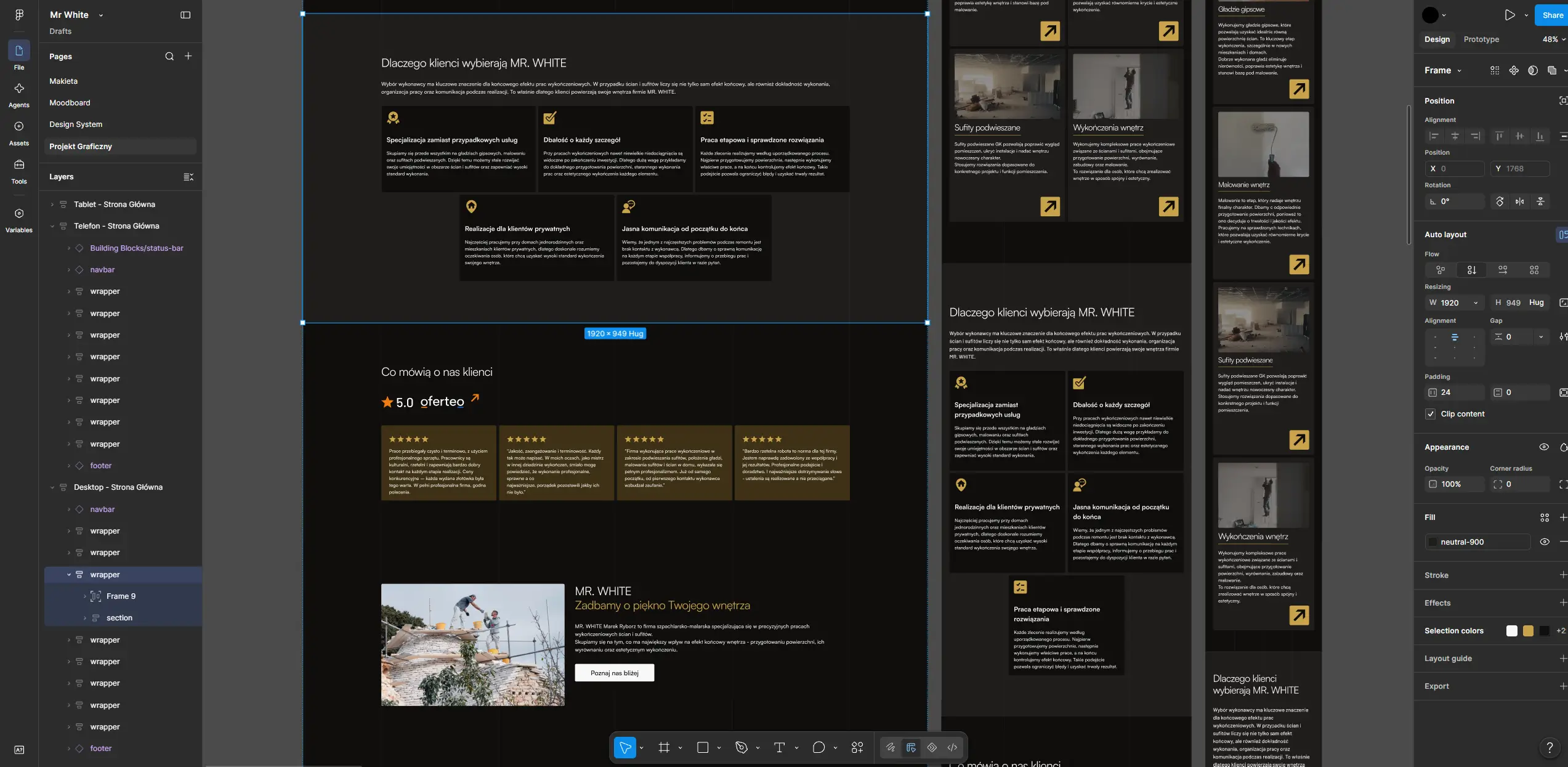Open the Actions components tool
The height and width of the screenshot is (767, 1568).
point(857,747)
